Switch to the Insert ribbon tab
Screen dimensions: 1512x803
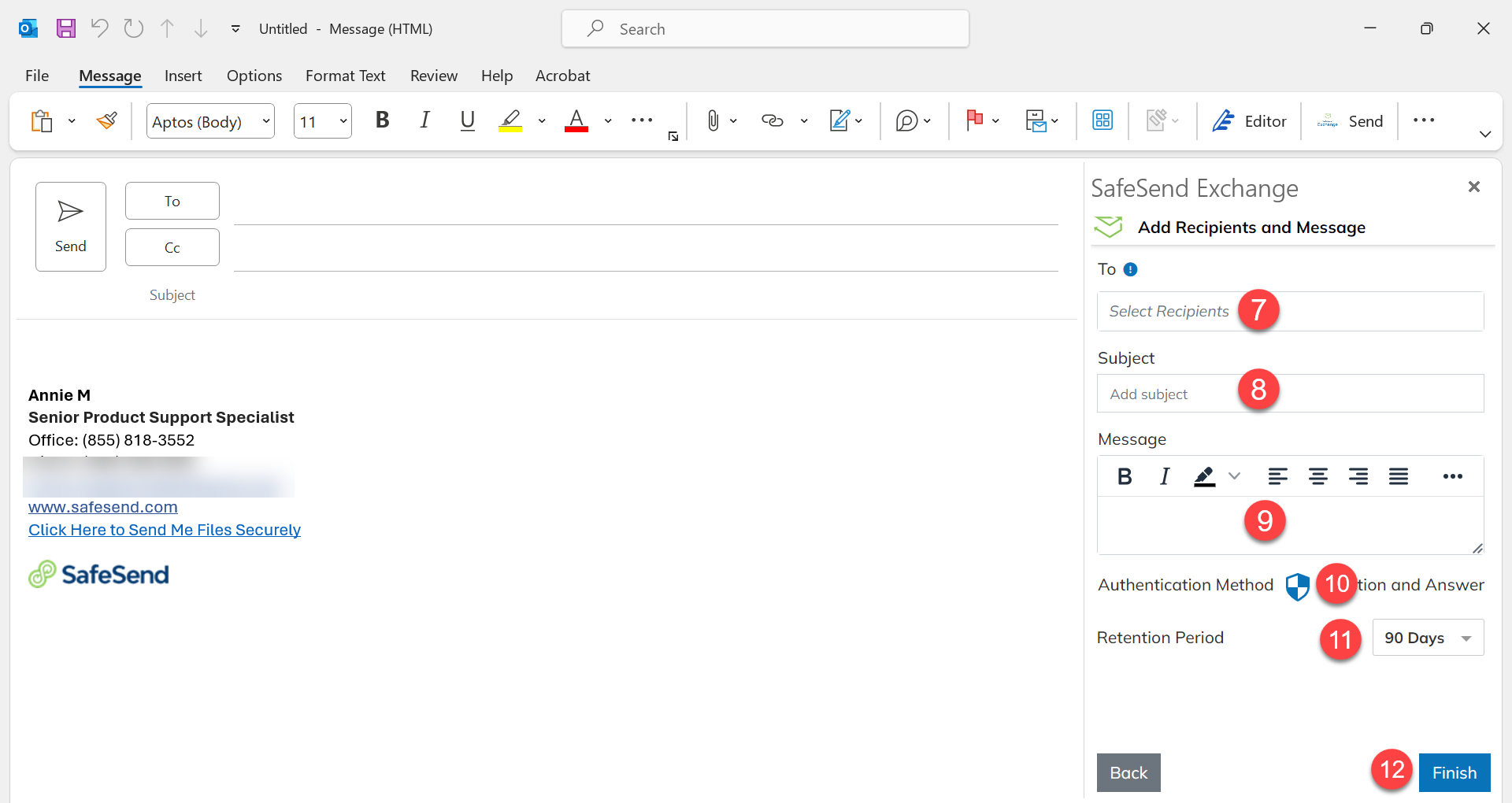pos(183,76)
